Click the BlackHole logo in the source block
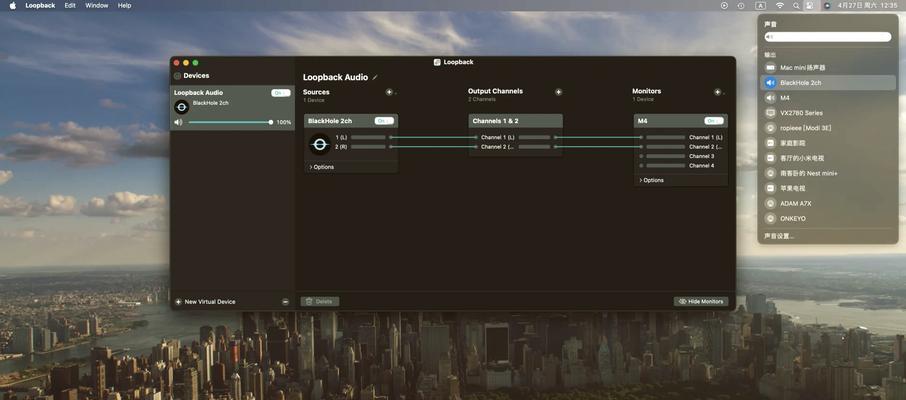Screen dimensions: 906x400 point(320,143)
